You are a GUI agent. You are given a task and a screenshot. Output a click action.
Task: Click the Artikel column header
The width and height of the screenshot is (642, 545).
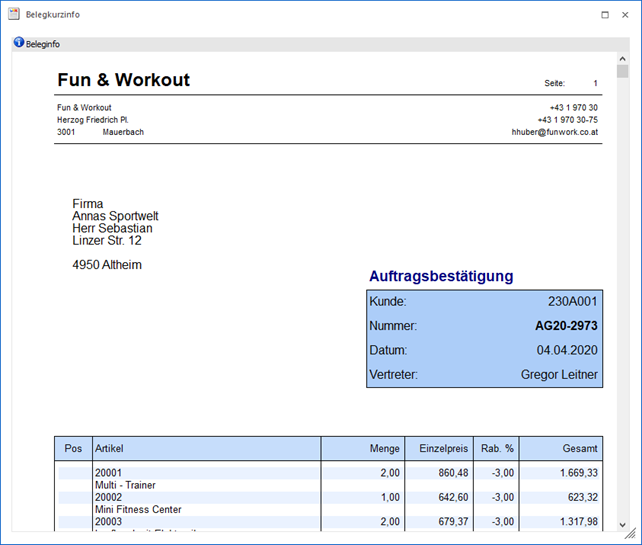[x=109, y=449]
